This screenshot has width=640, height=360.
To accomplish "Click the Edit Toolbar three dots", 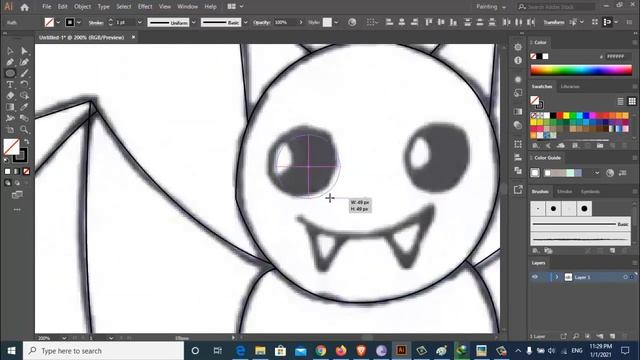I will click(17, 209).
